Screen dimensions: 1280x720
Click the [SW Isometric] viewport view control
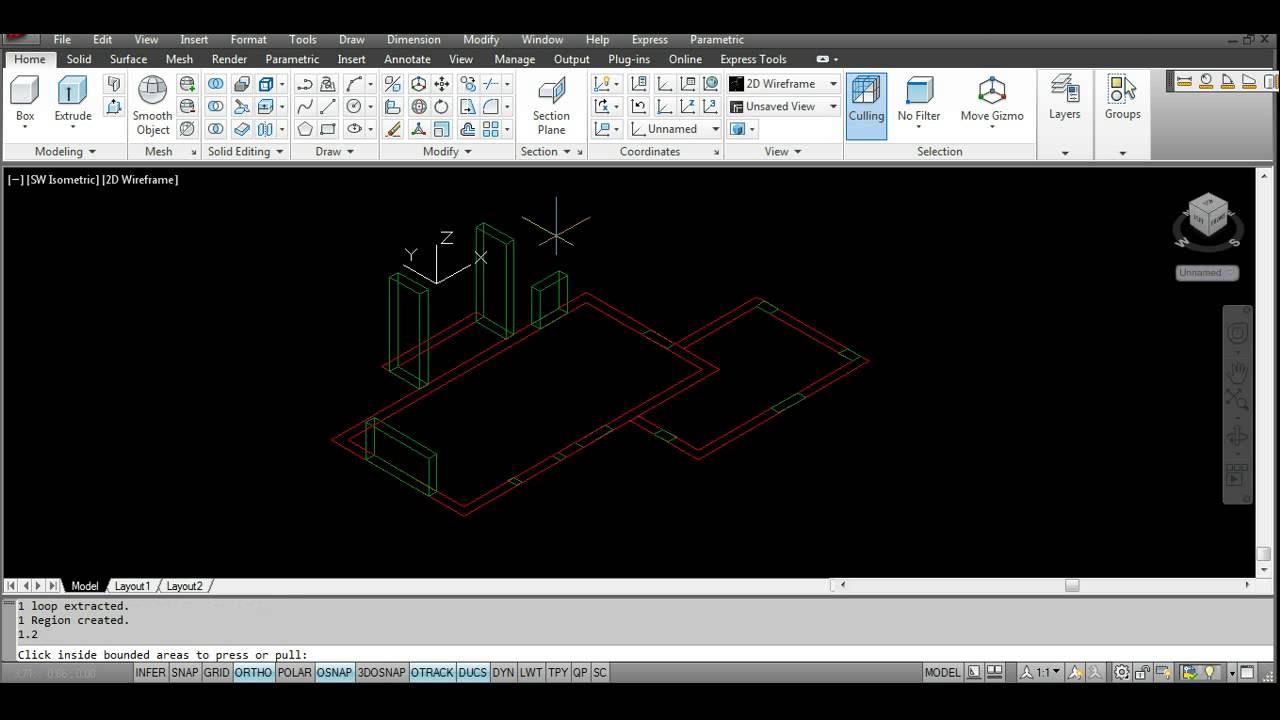tap(62, 180)
